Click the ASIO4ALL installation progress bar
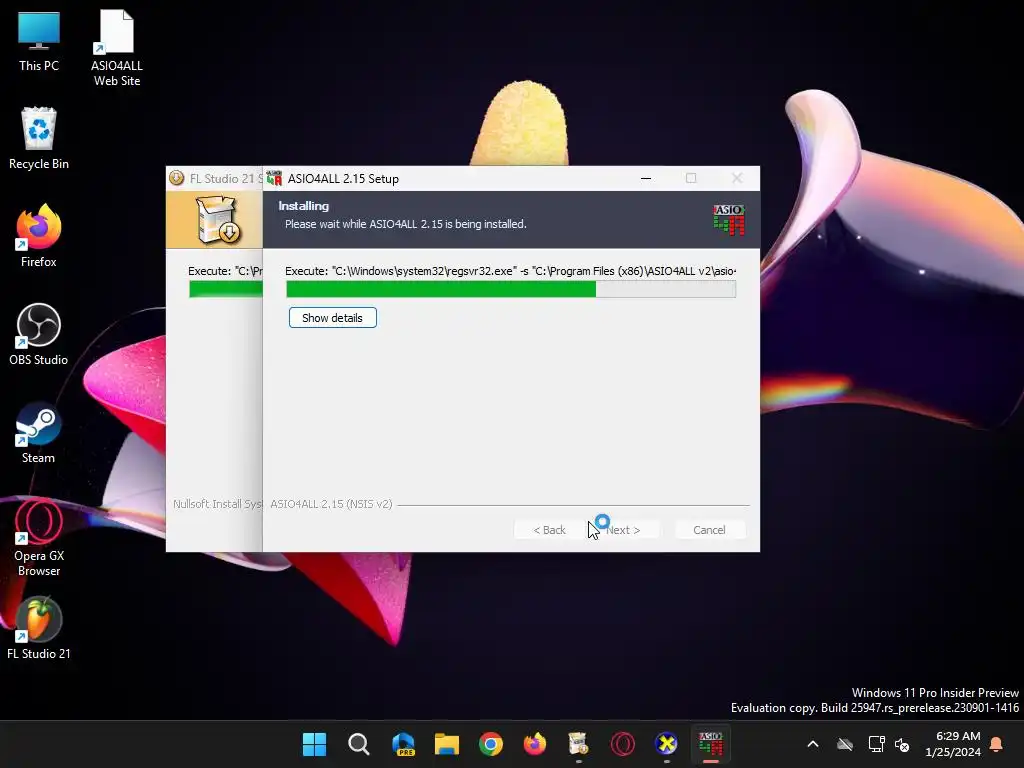Screen dimensions: 1024x768 (x=511, y=289)
